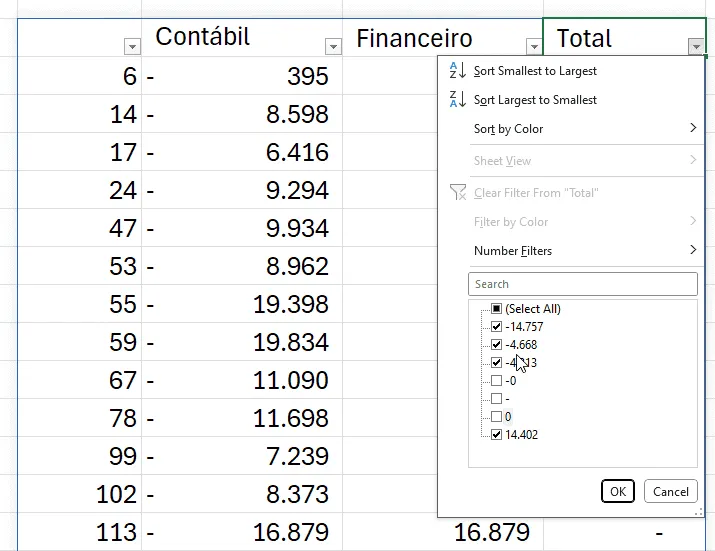Select the first-column cell 67
The image size is (715, 551).
coord(79,380)
